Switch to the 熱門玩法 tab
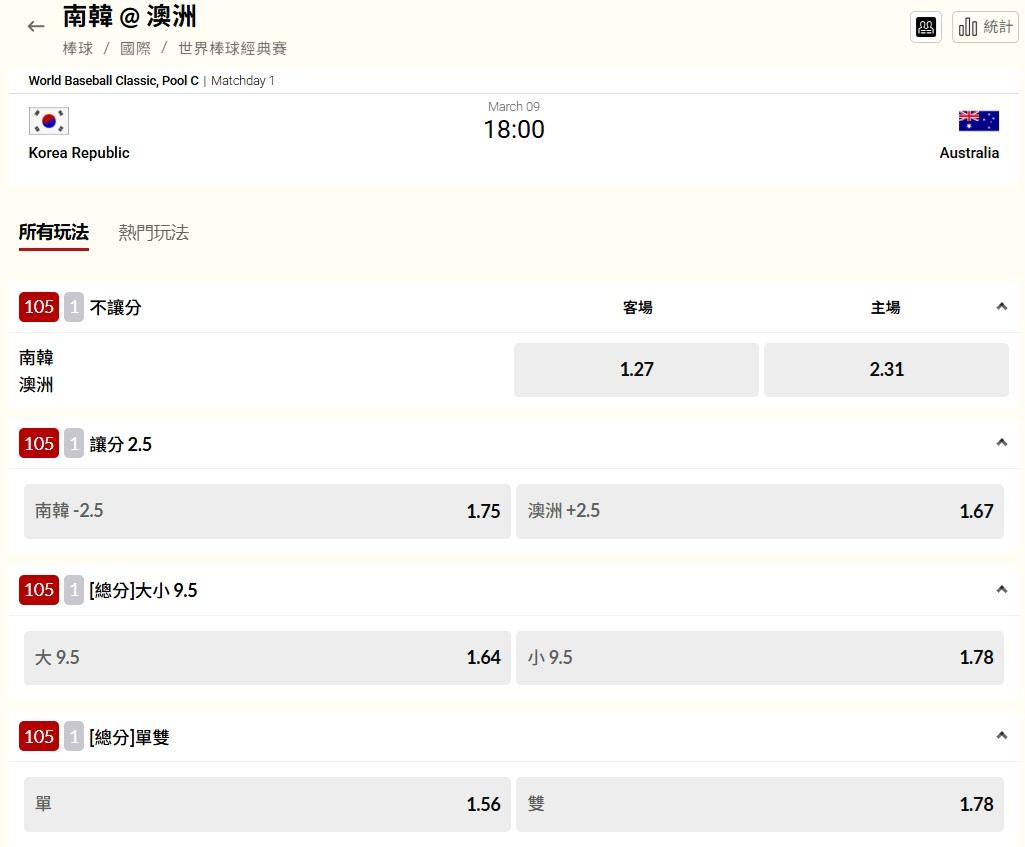The width and height of the screenshot is (1025, 847). [x=153, y=233]
